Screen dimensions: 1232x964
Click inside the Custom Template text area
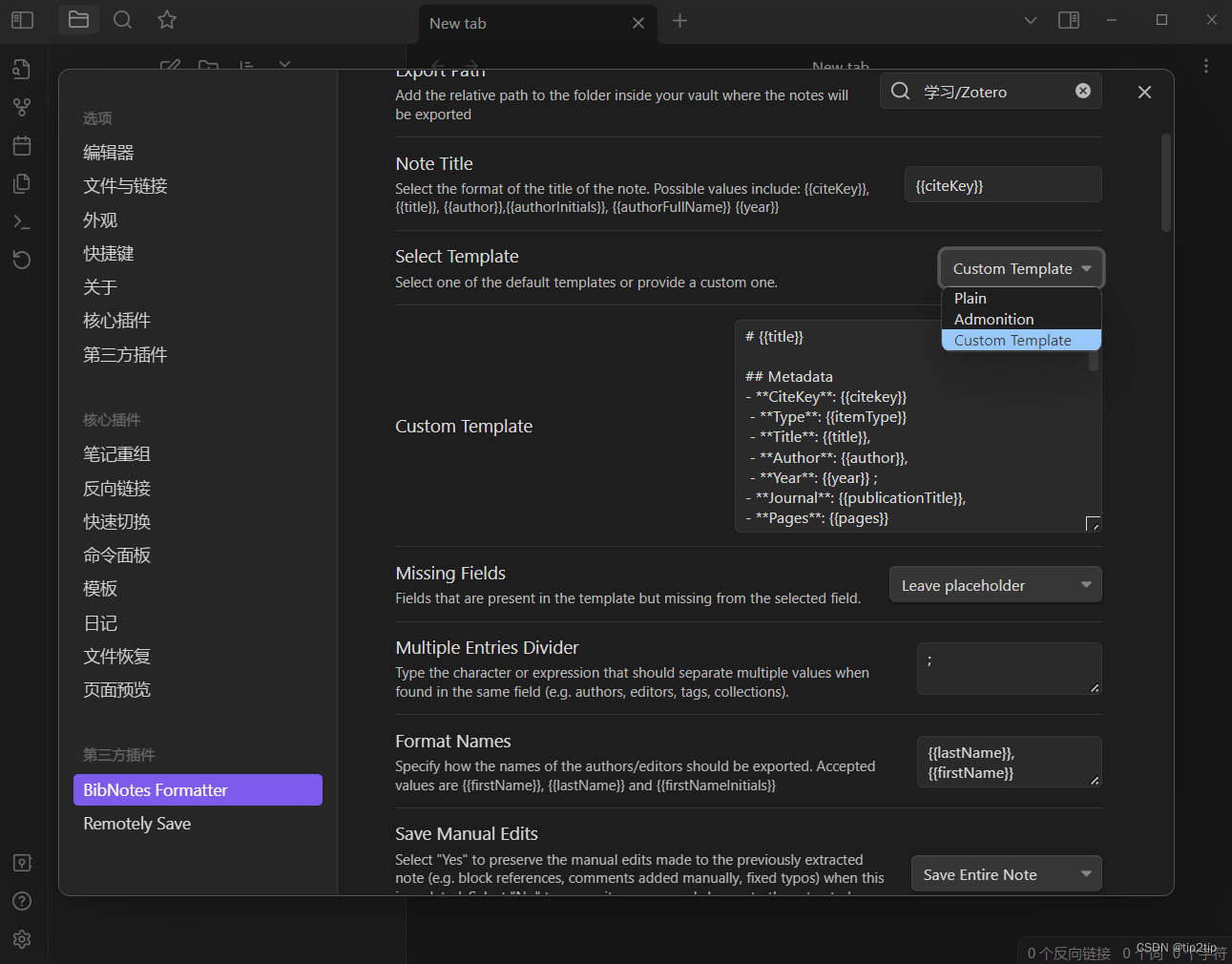[918, 427]
